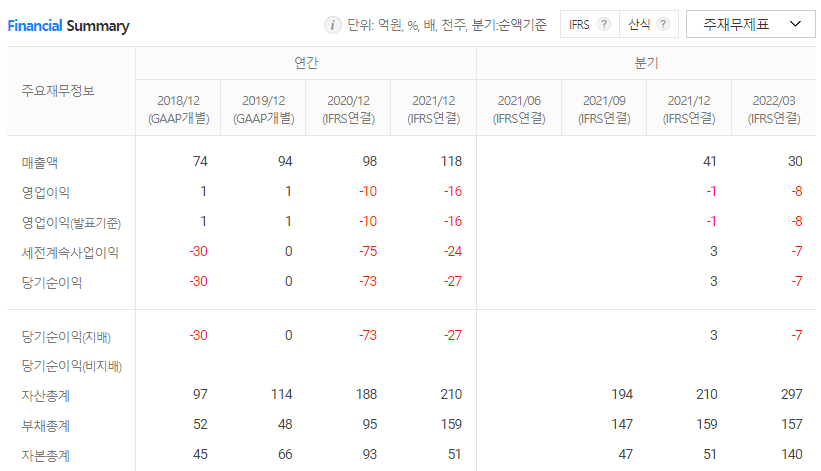This screenshot has height=471, width=821.
Task: Click 자본총계 value 93 for 2020/12
Action: pyautogui.click(x=370, y=454)
